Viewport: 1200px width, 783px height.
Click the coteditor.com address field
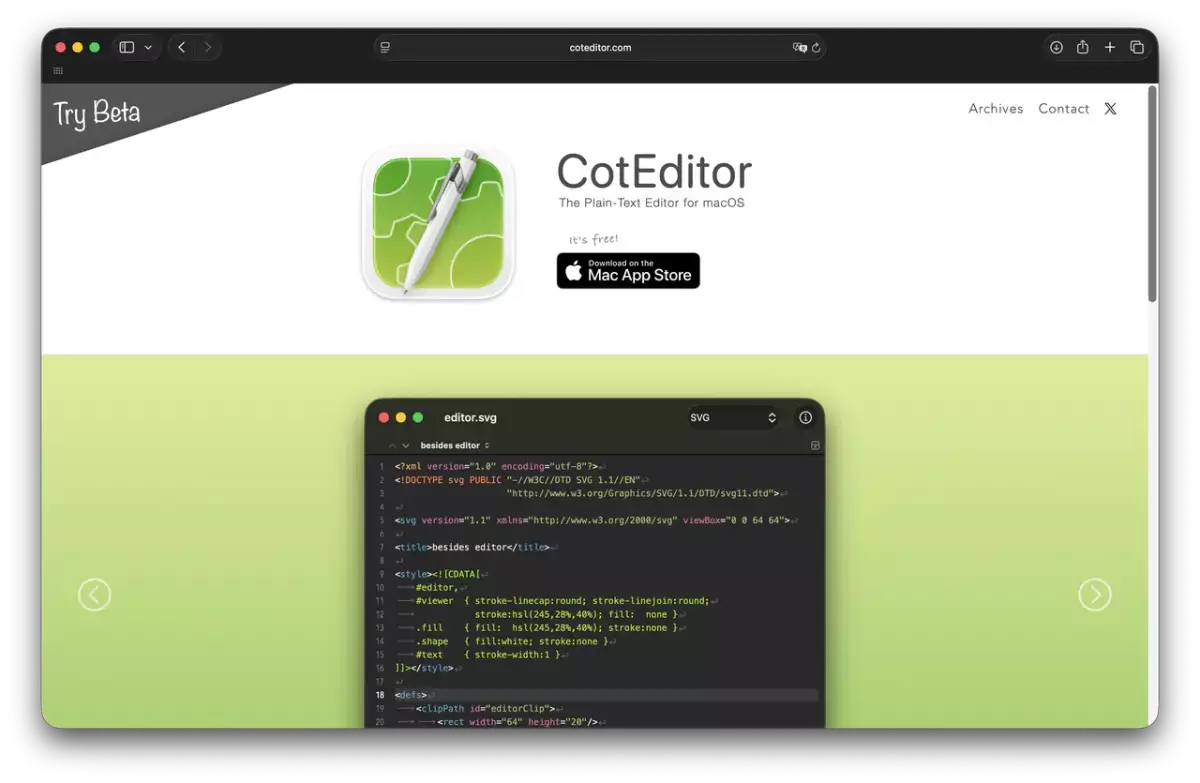pyautogui.click(x=600, y=47)
